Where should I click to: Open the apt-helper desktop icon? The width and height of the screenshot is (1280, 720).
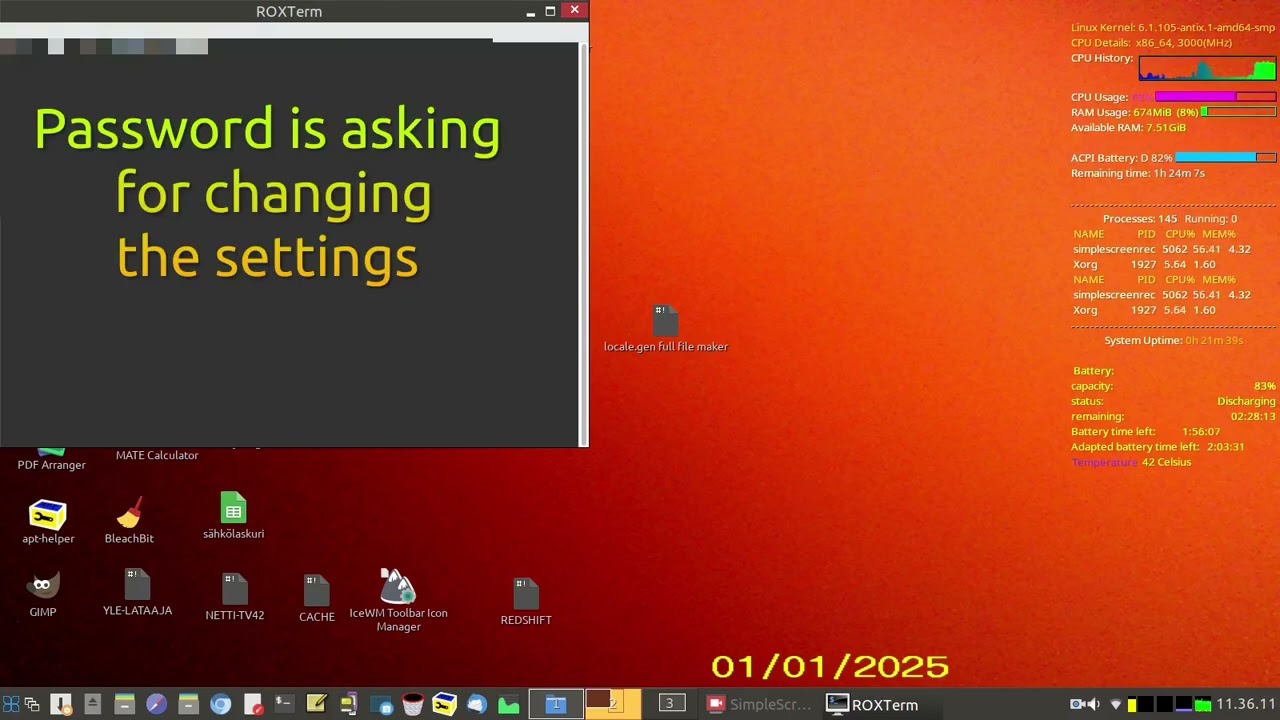coord(48,523)
